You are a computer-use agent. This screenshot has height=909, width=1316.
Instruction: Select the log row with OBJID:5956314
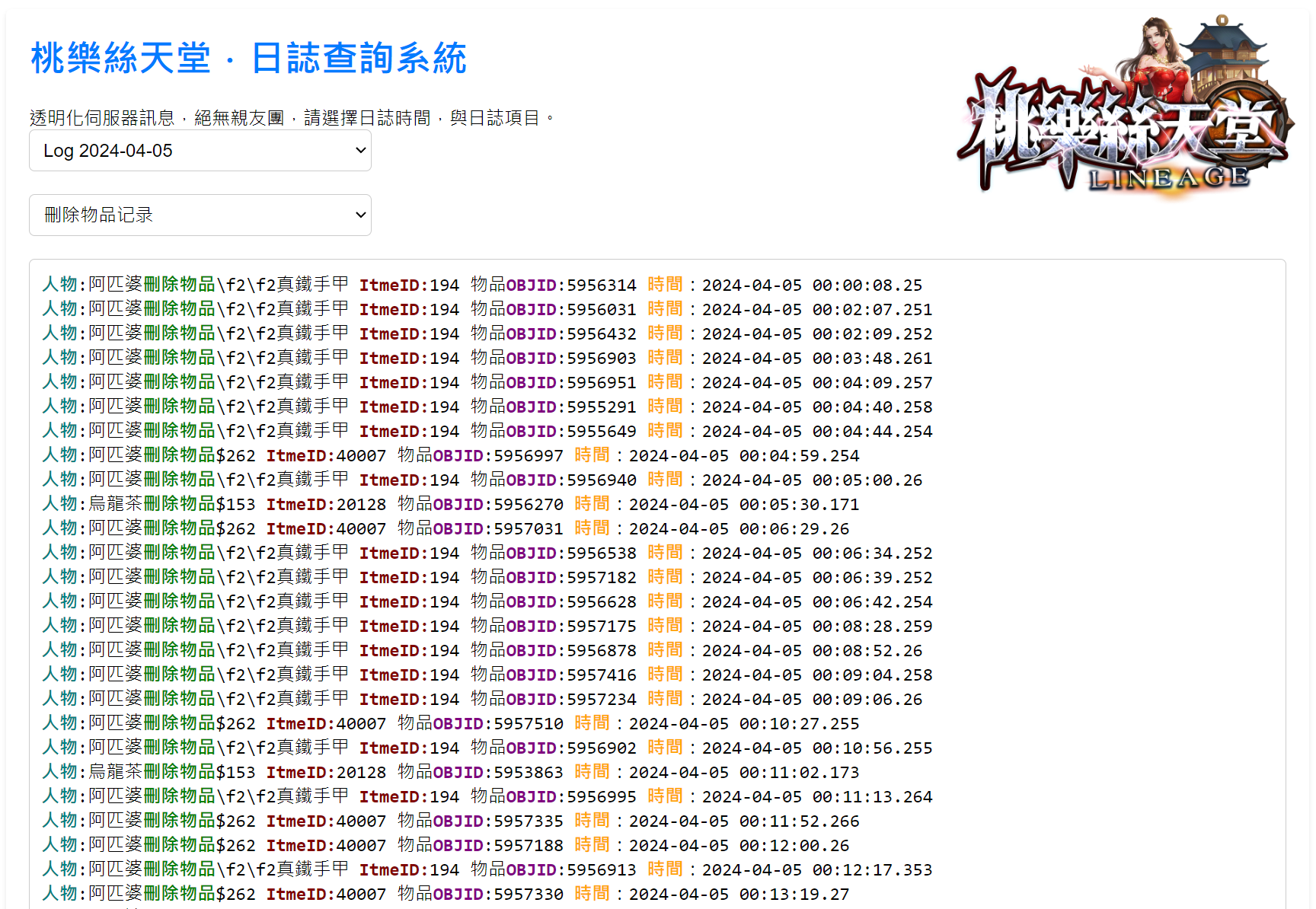482,285
